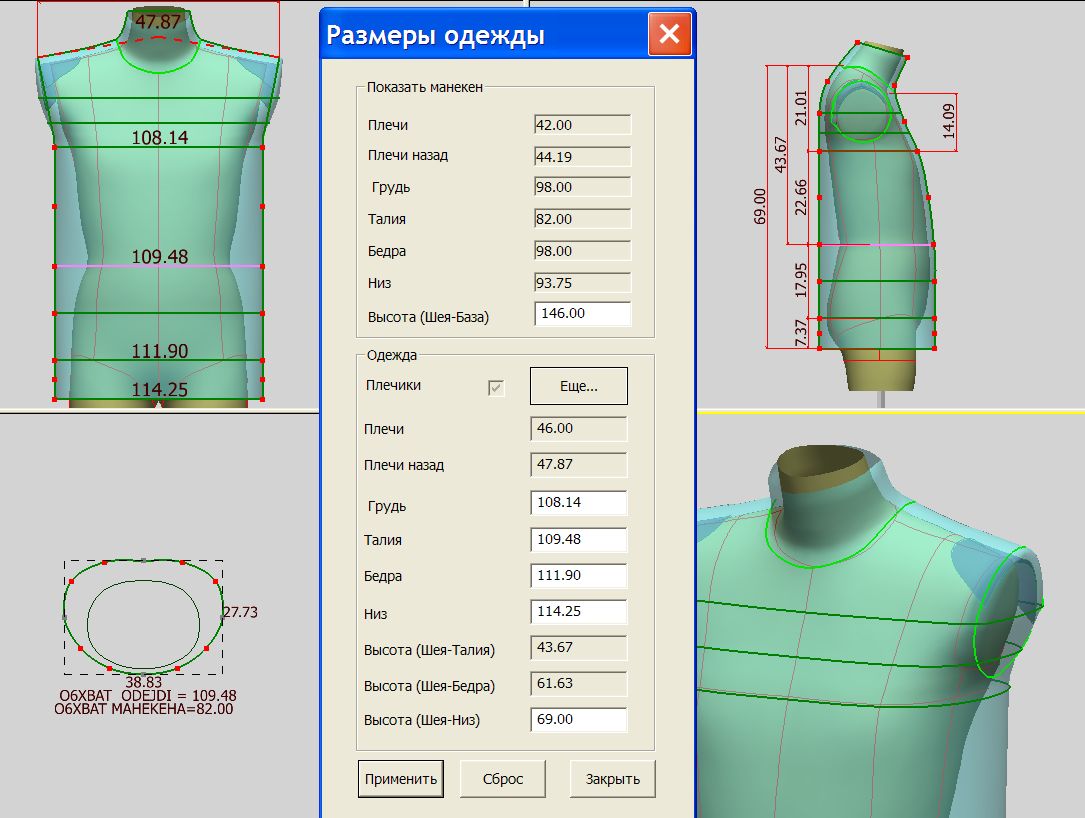
Task: Select the mannequin Низ field 93.75
Action: pyautogui.click(x=582, y=282)
